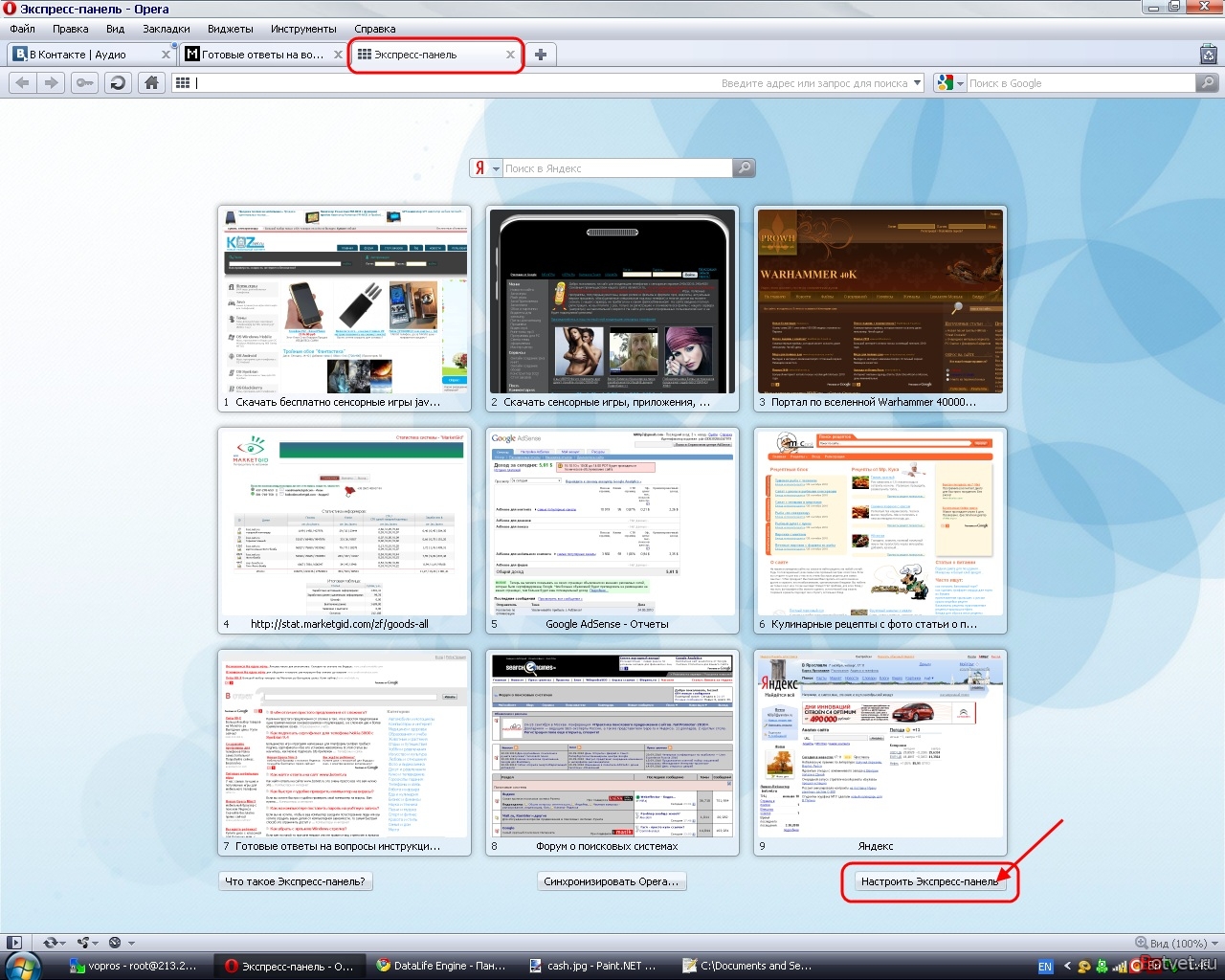This screenshot has width=1225, height=980.
Task: Open speed dial 7 Готовые ответы thumbnail
Action: pos(345,752)
